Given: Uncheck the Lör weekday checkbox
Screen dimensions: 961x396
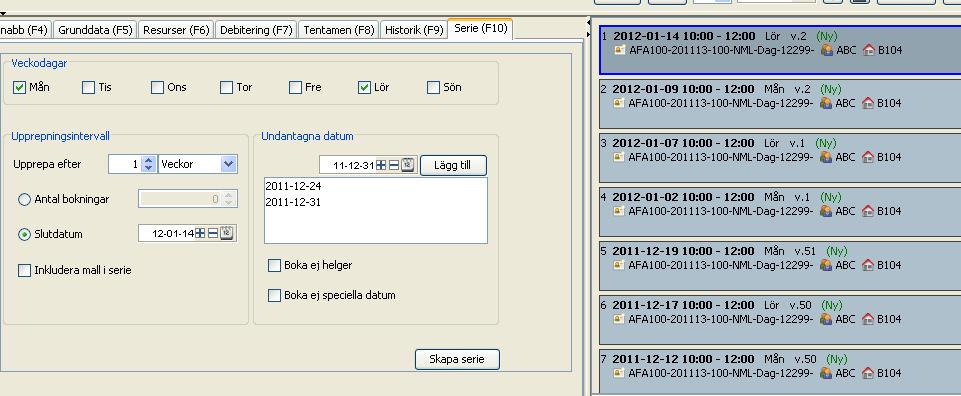Looking at the screenshot, I should tap(364, 87).
